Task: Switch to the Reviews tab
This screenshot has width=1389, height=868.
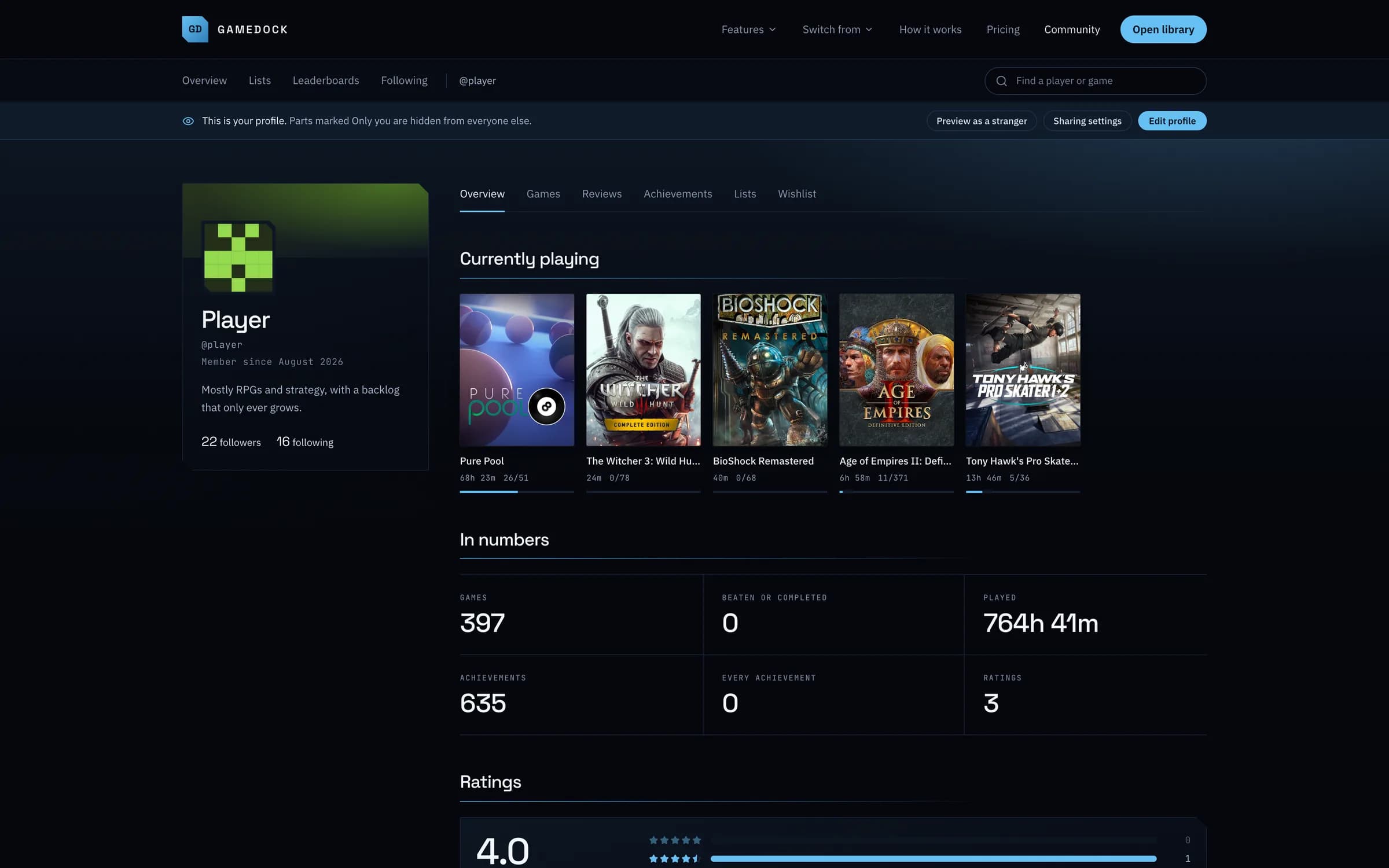Action: tap(602, 194)
